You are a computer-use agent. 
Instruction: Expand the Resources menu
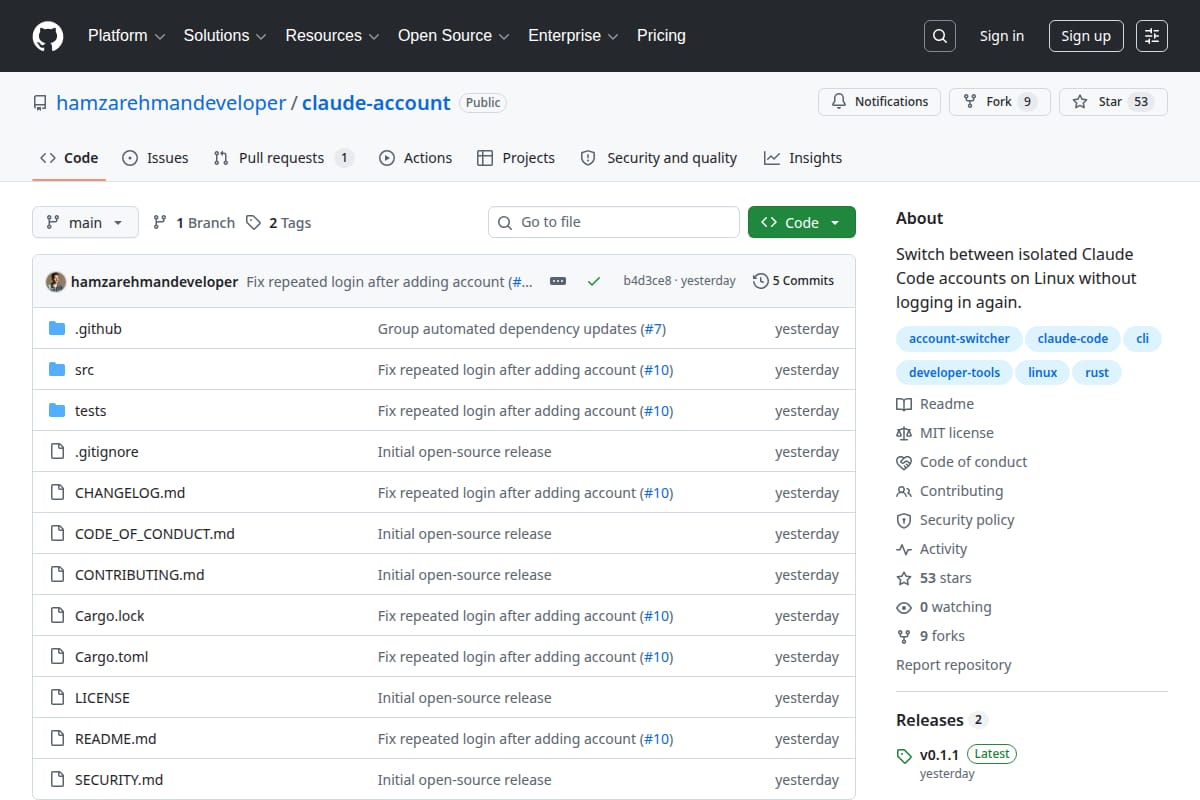tap(332, 35)
